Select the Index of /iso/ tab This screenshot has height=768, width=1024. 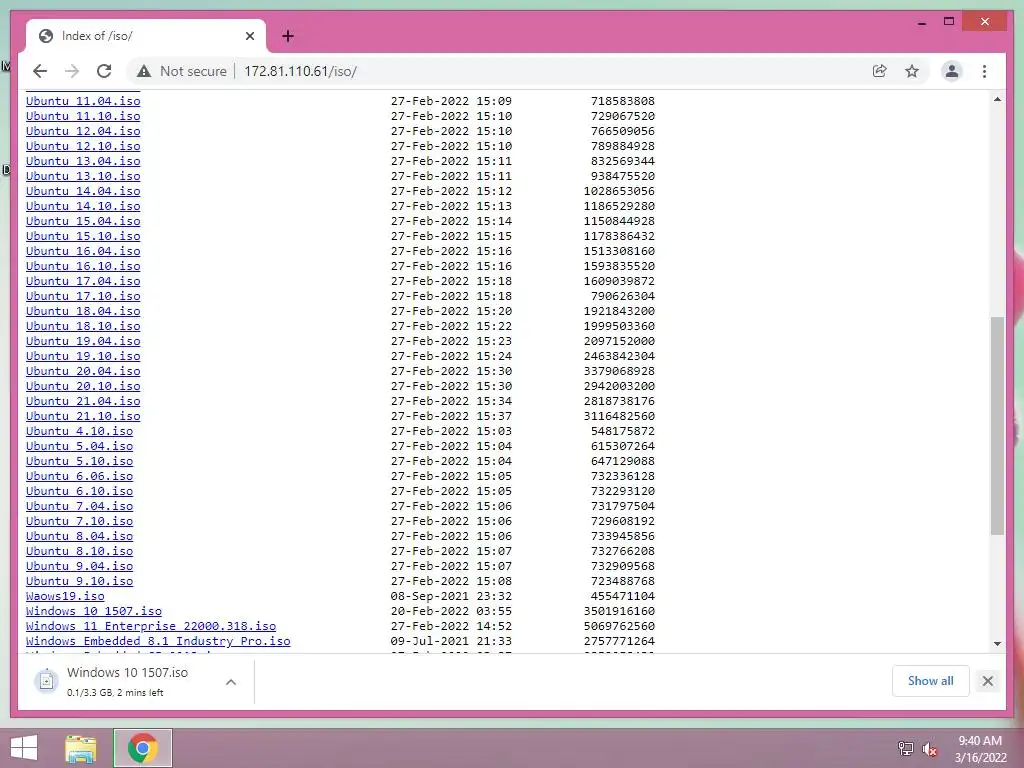click(x=146, y=36)
